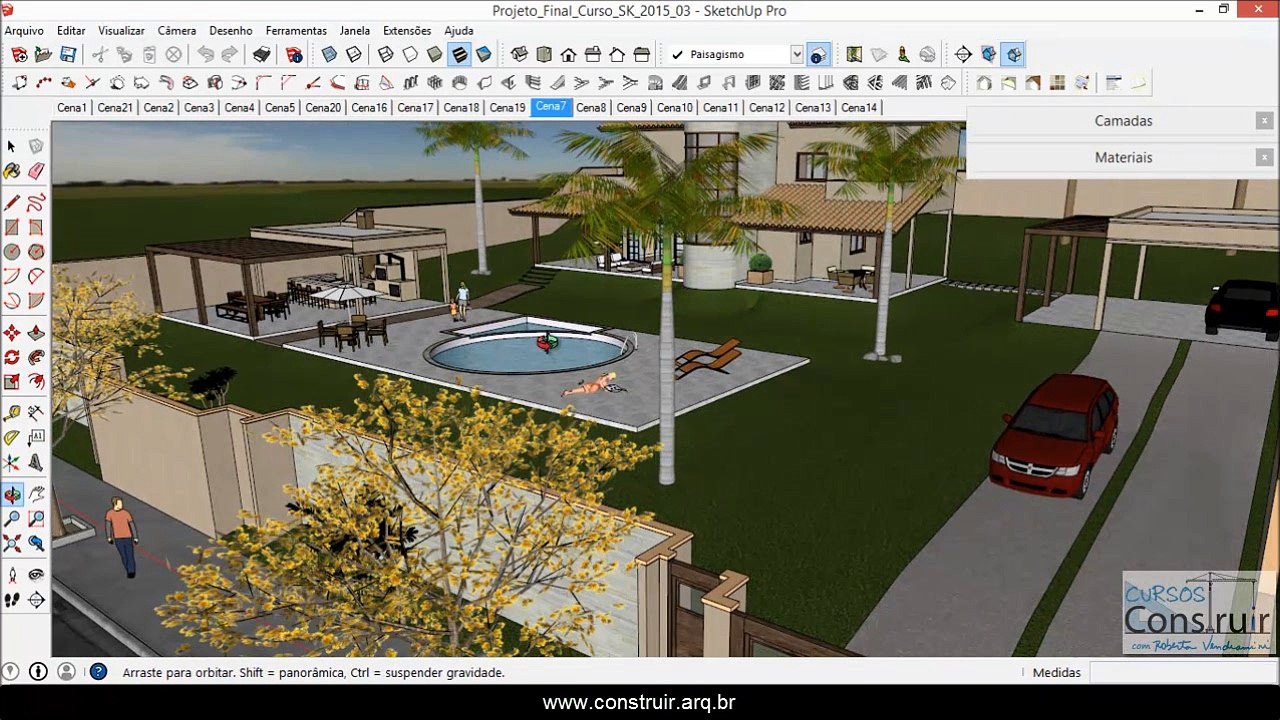Toggle Shaded With Textures style
Screen dimensions: 1280x720
[x=459, y=54]
